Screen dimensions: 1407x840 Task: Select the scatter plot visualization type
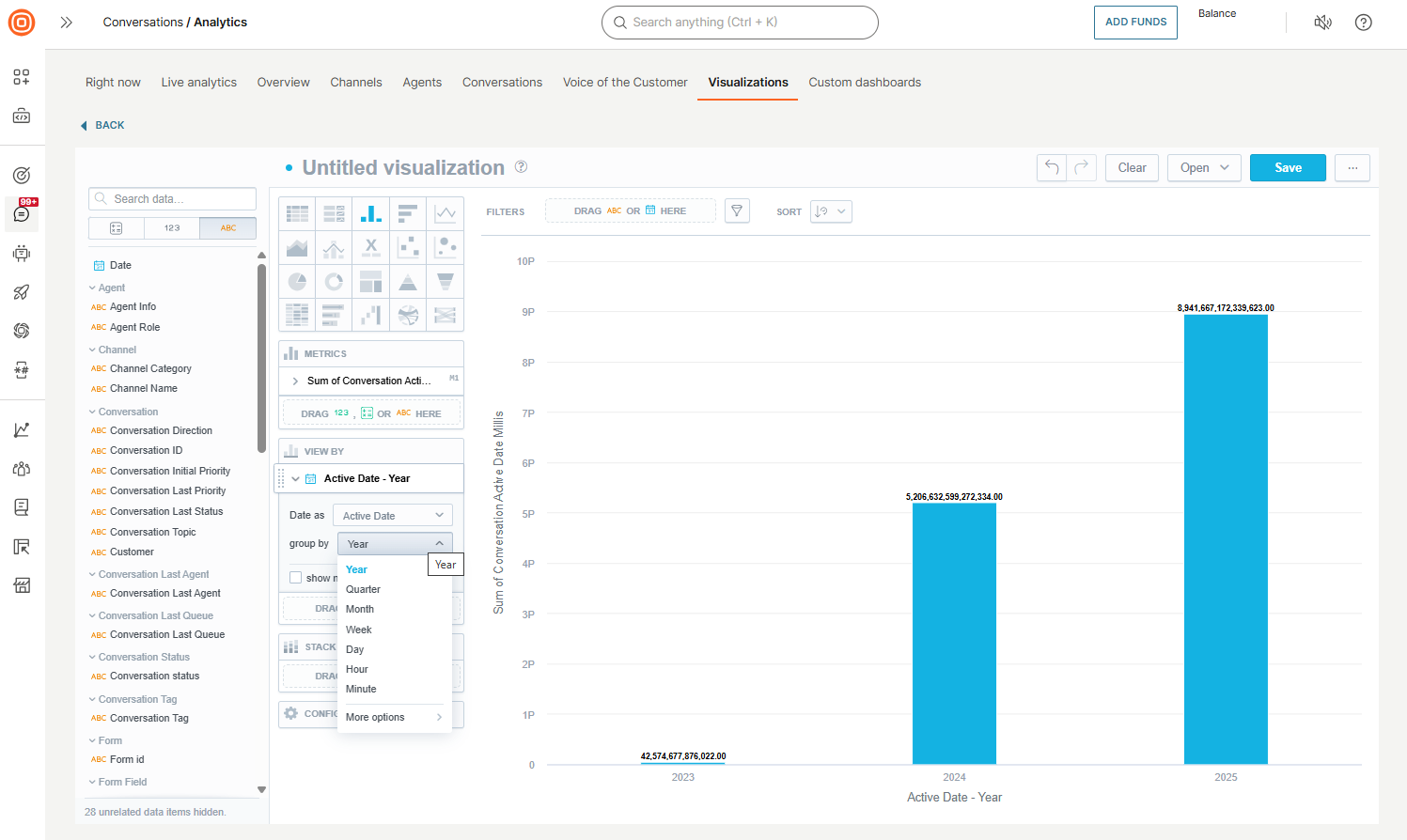click(x=408, y=247)
